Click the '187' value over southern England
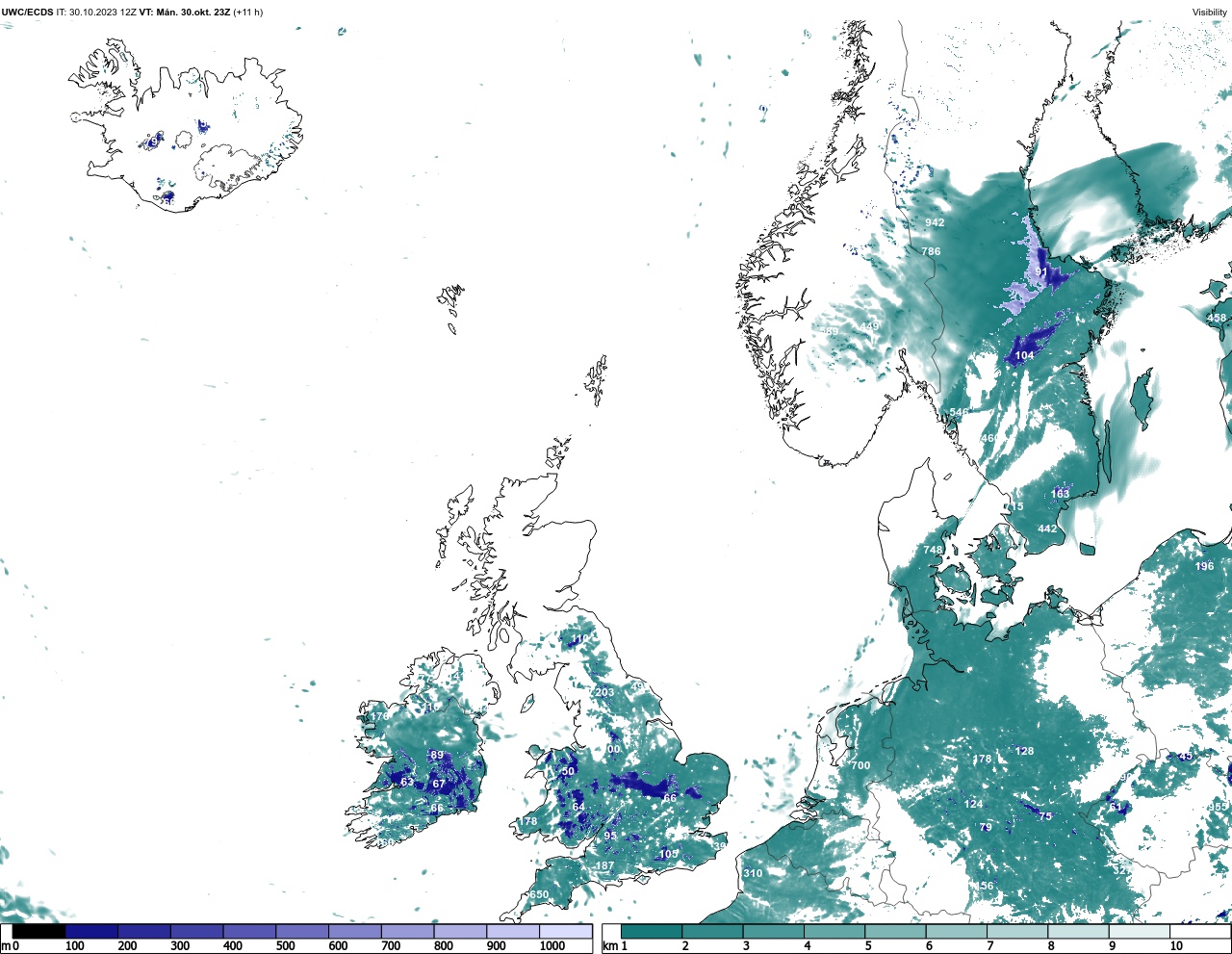 (604, 865)
